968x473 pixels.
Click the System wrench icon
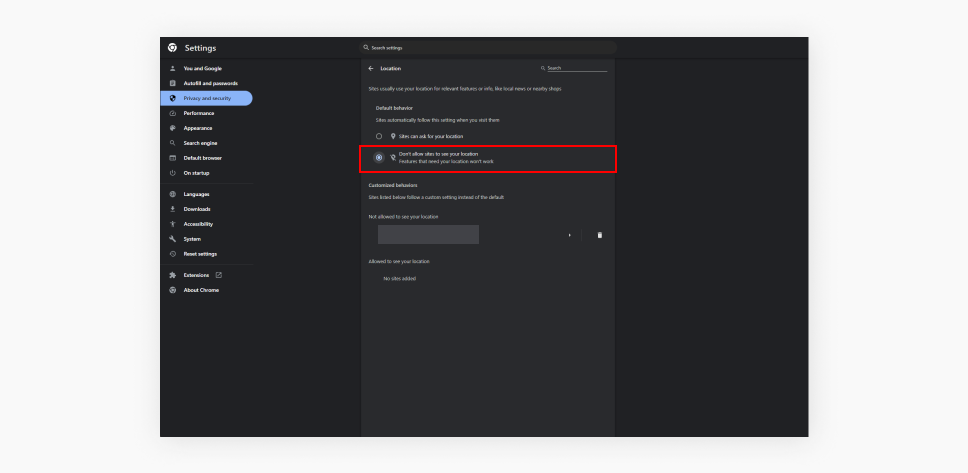click(x=173, y=239)
